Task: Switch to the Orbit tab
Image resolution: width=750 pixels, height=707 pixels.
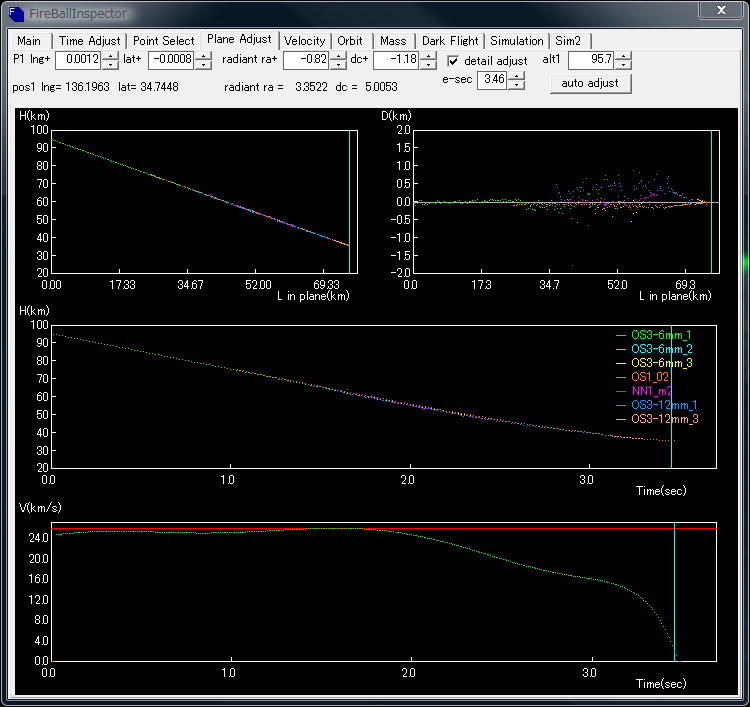Action: click(350, 41)
